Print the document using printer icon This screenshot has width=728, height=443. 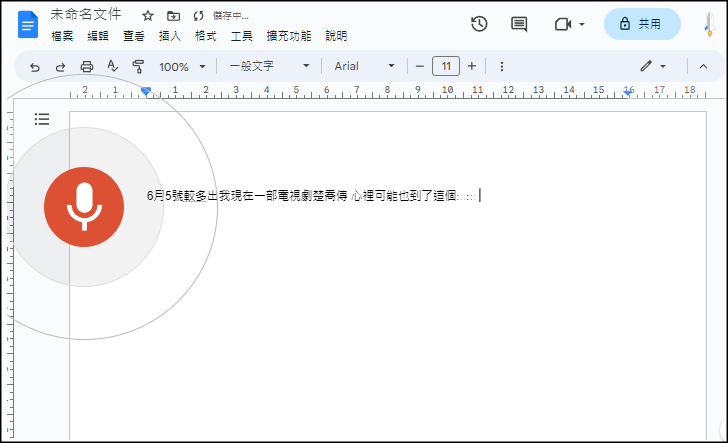click(x=86, y=67)
